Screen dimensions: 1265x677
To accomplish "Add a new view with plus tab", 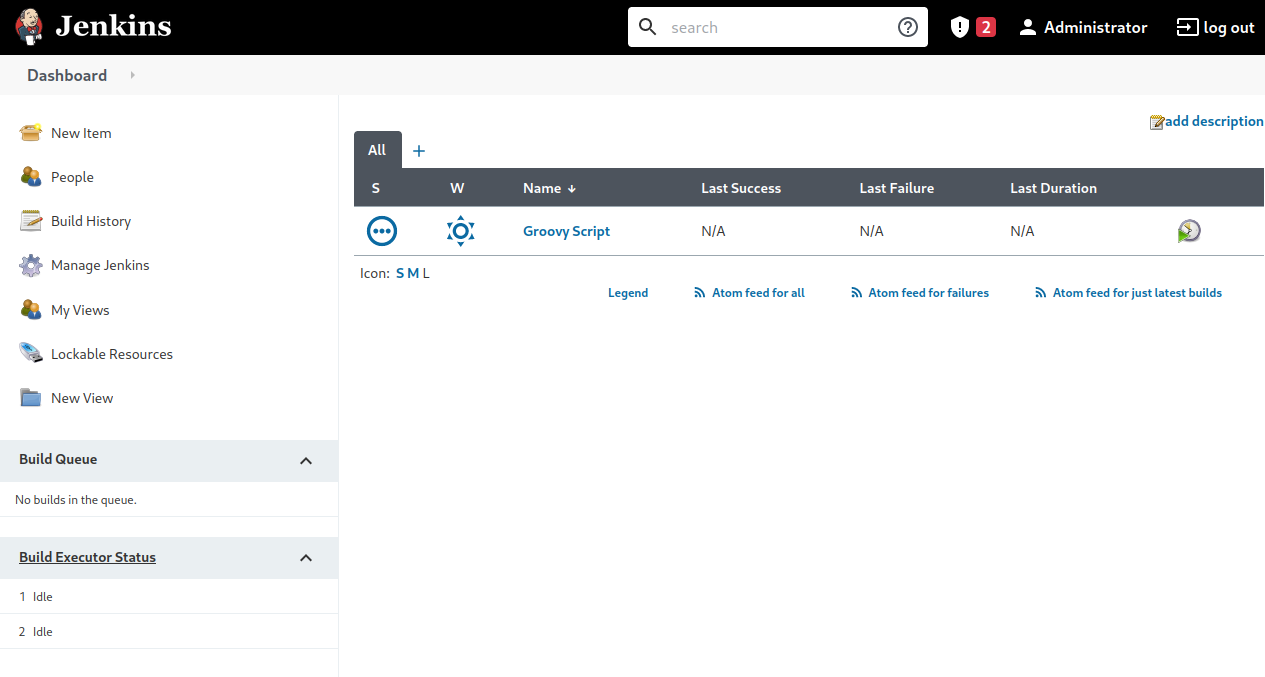I will (419, 151).
